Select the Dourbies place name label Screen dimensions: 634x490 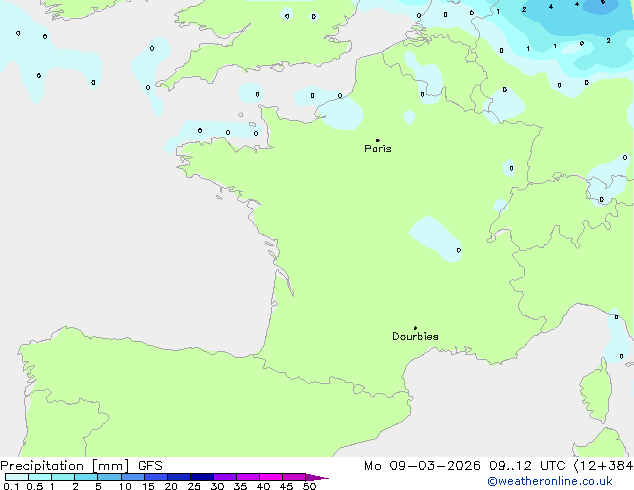point(415,337)
